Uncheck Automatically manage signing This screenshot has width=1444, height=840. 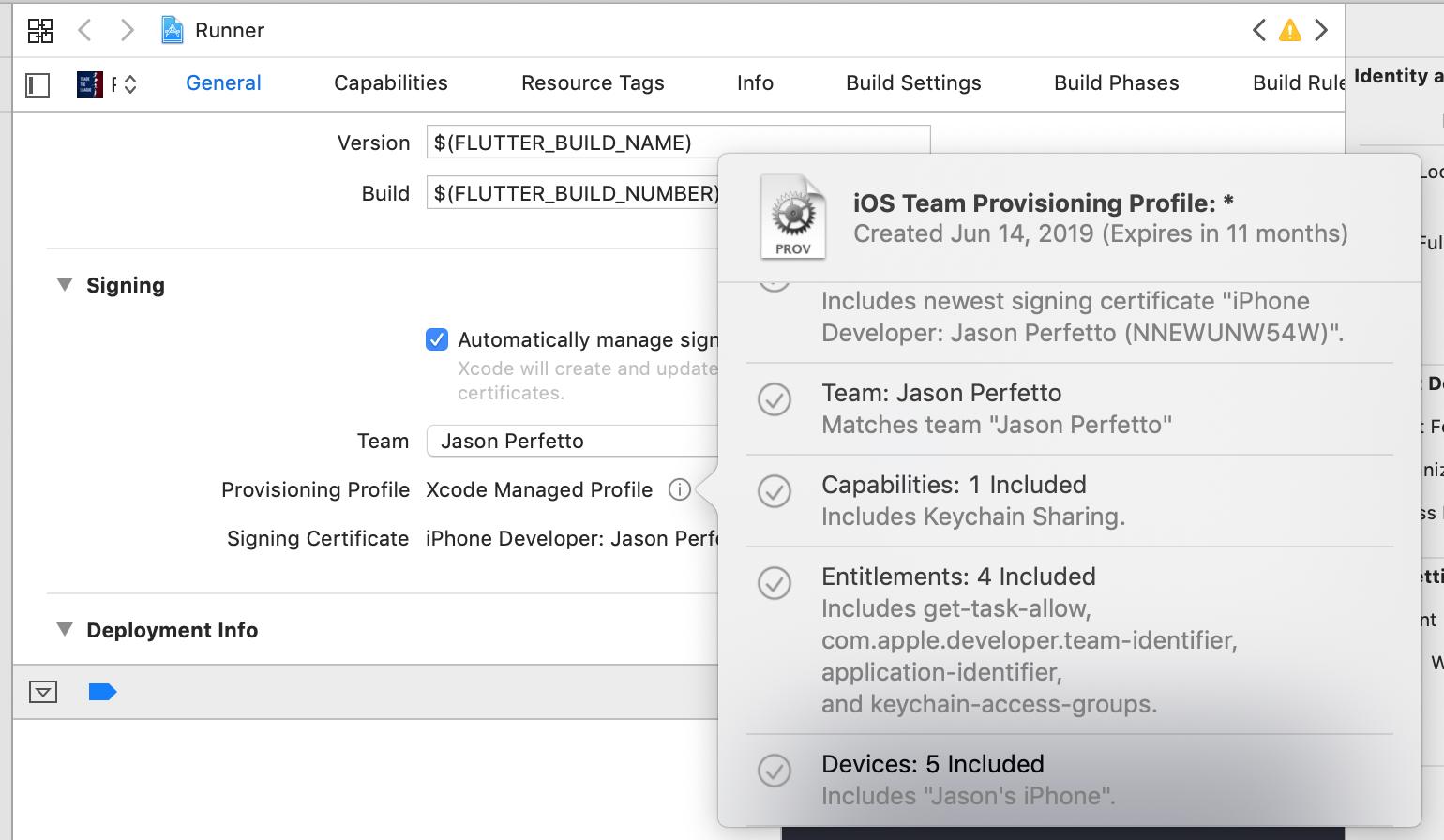(437, 339)
